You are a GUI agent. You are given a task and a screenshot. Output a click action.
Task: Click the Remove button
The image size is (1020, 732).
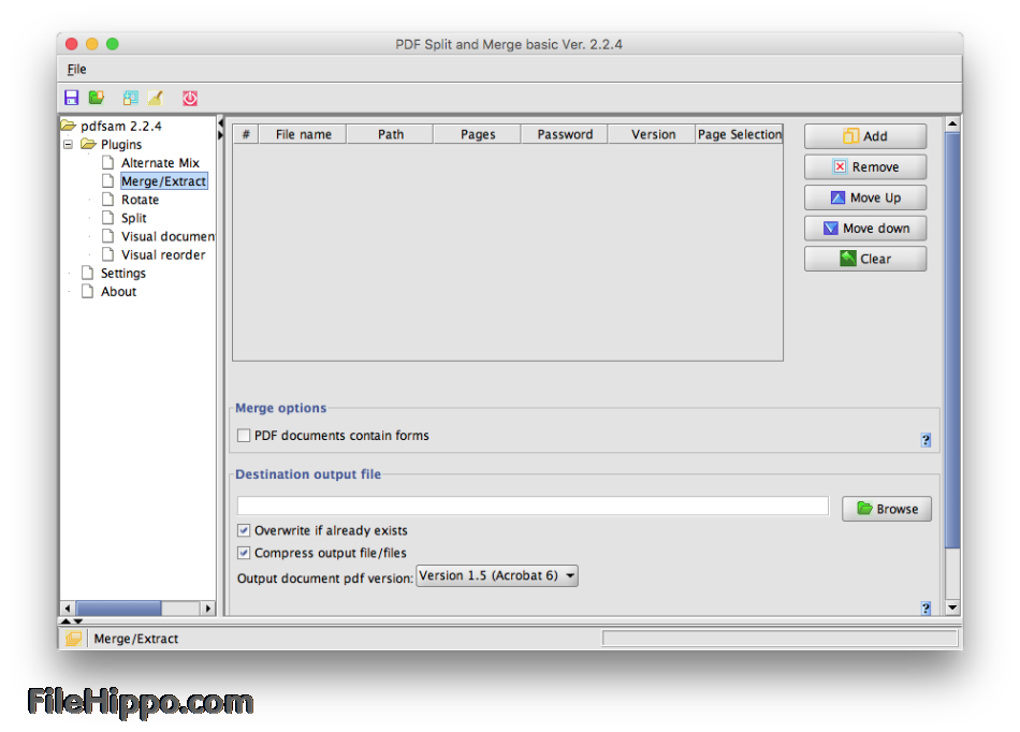pyautogui.click(x=865, y=167)
